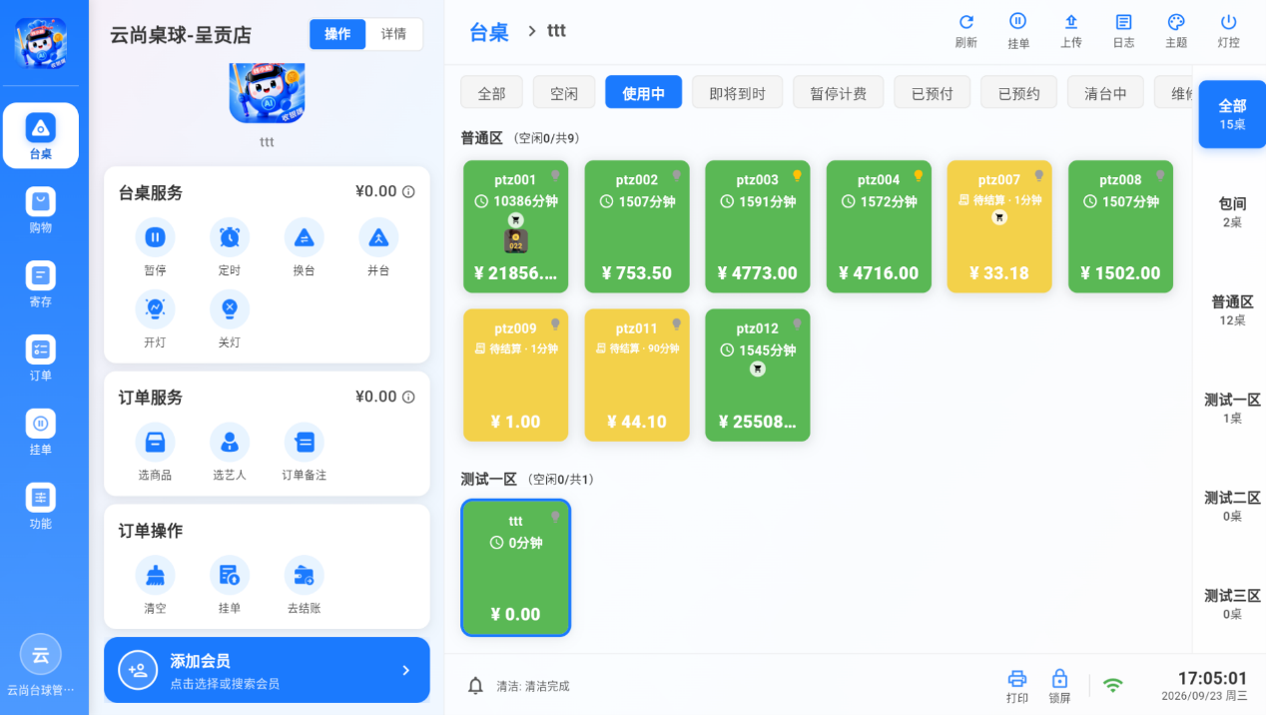The height and width of the screenshot is (715, 1266).
Task: Click the 换台 switch table icon
Action: point(303,237)
